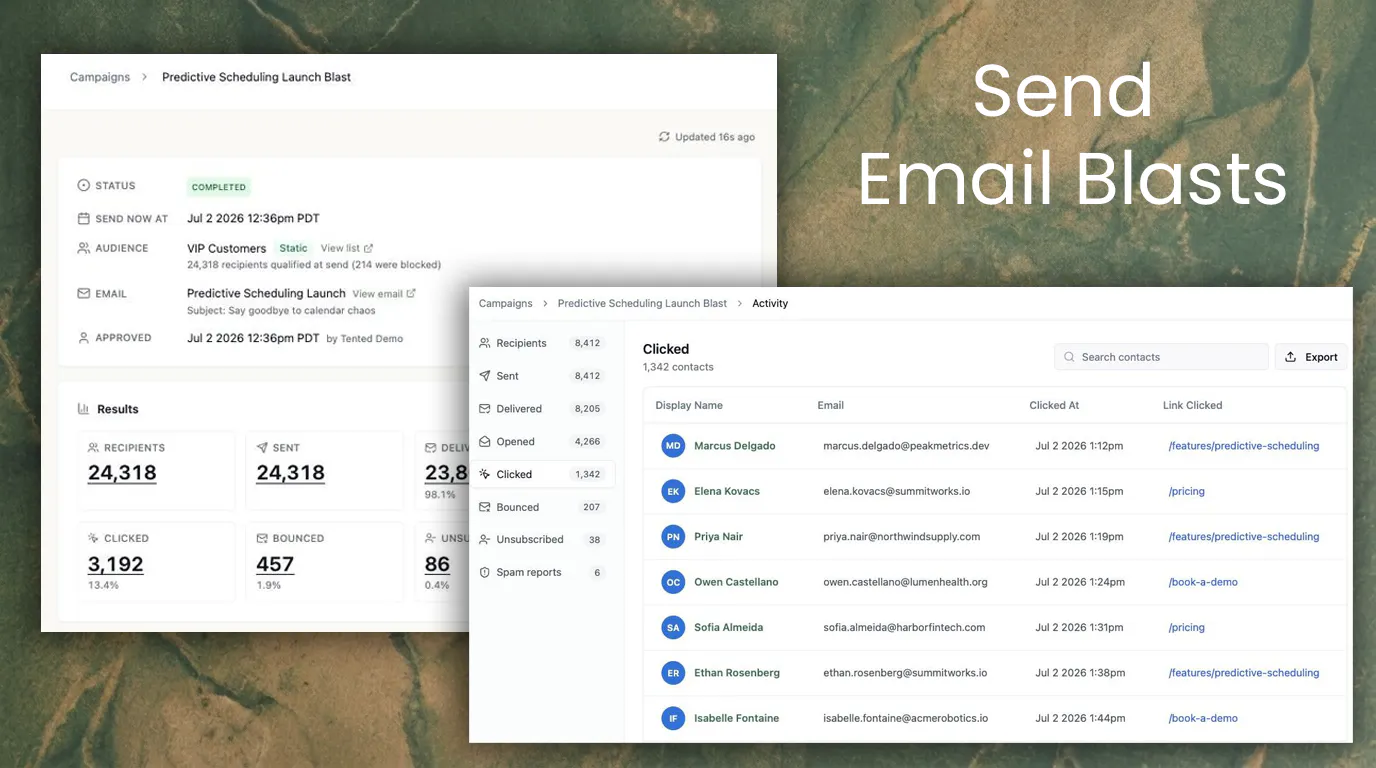
Task: Click the Link Clicked column header
Action: point(1193,405)
